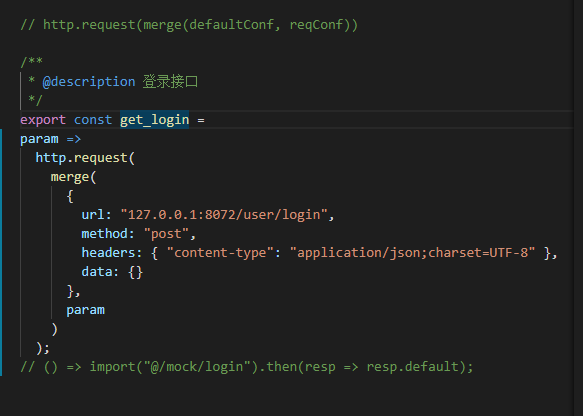Click the 登录接口 comment text
Viewport: 583px width, 416px height.
click(170, 82)
